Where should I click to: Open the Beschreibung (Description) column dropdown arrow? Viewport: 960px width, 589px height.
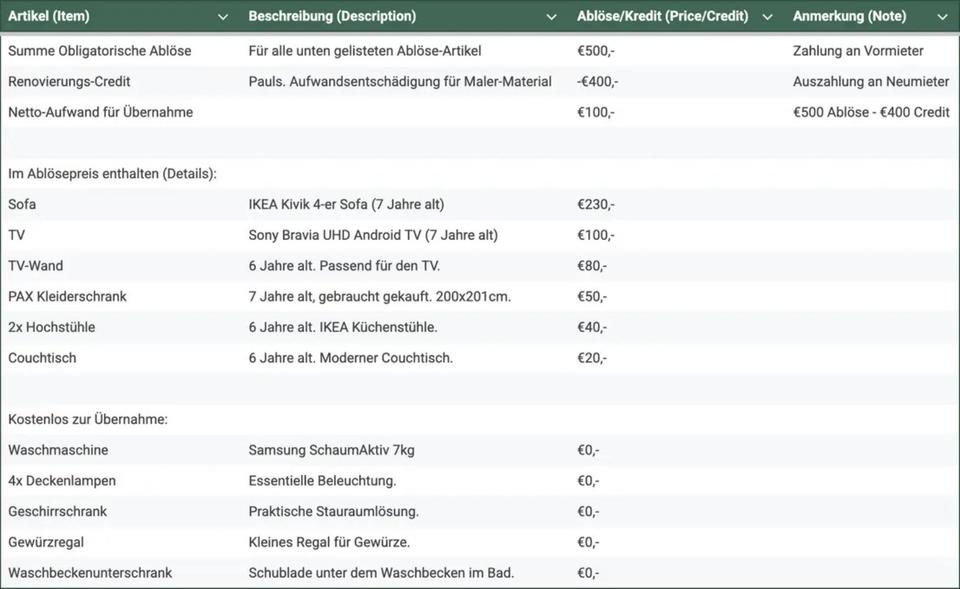pos(551,17)
